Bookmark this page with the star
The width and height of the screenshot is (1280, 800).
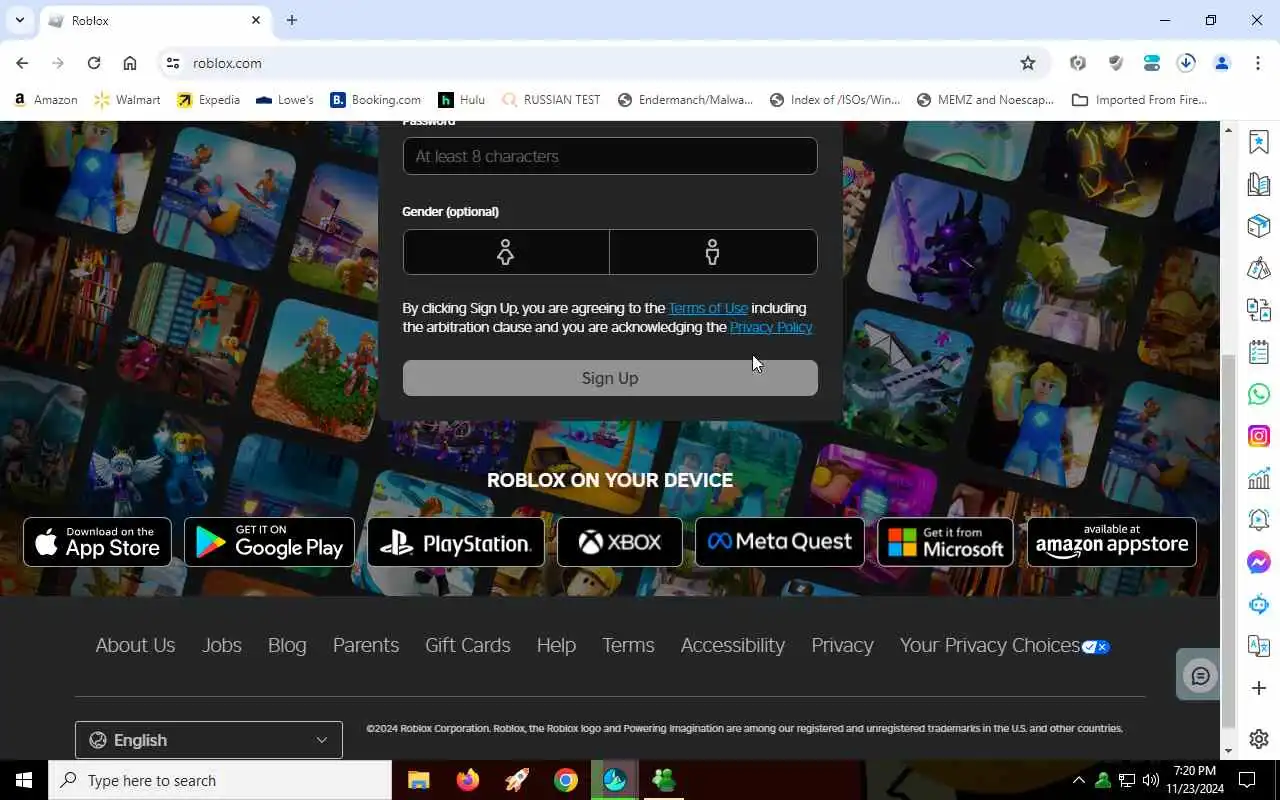click(1028, 63)
